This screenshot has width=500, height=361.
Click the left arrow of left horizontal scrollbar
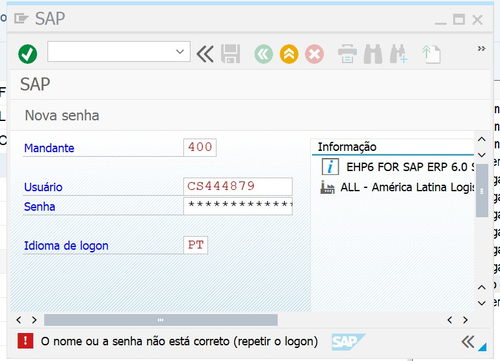(19, 320)
